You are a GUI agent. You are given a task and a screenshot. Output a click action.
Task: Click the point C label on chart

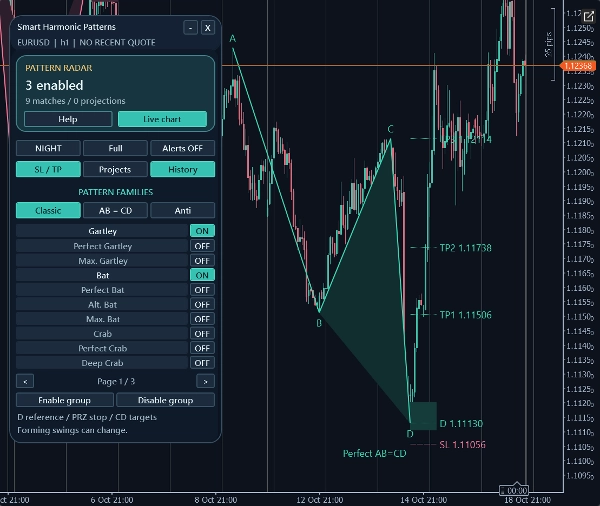(390, 129)
